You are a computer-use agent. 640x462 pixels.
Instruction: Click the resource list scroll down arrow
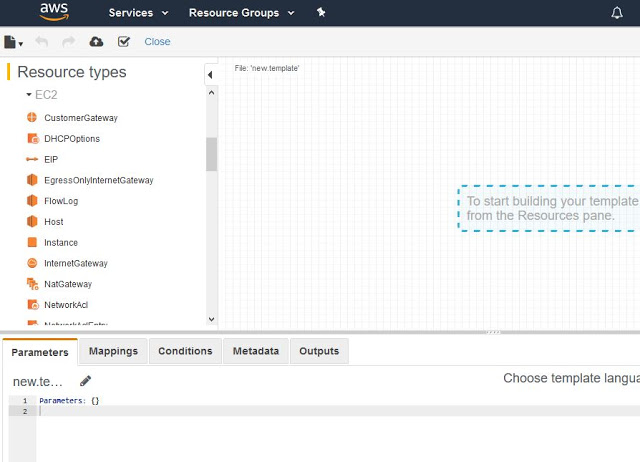[211, 319]
